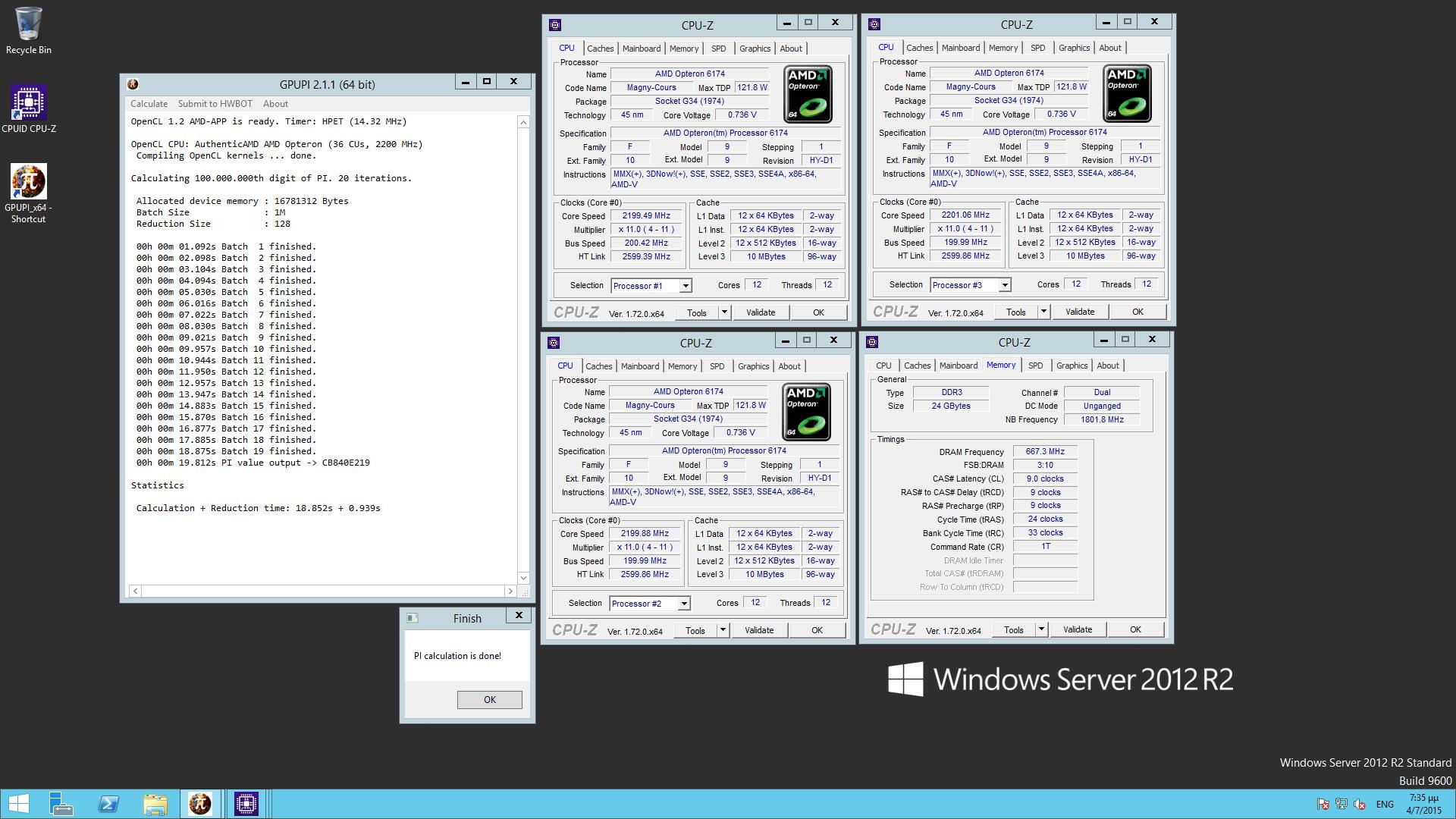Open Memory tab in Processor #1 window
The width and height of the screenshot is (1456, 819).
tap(683, 49)
